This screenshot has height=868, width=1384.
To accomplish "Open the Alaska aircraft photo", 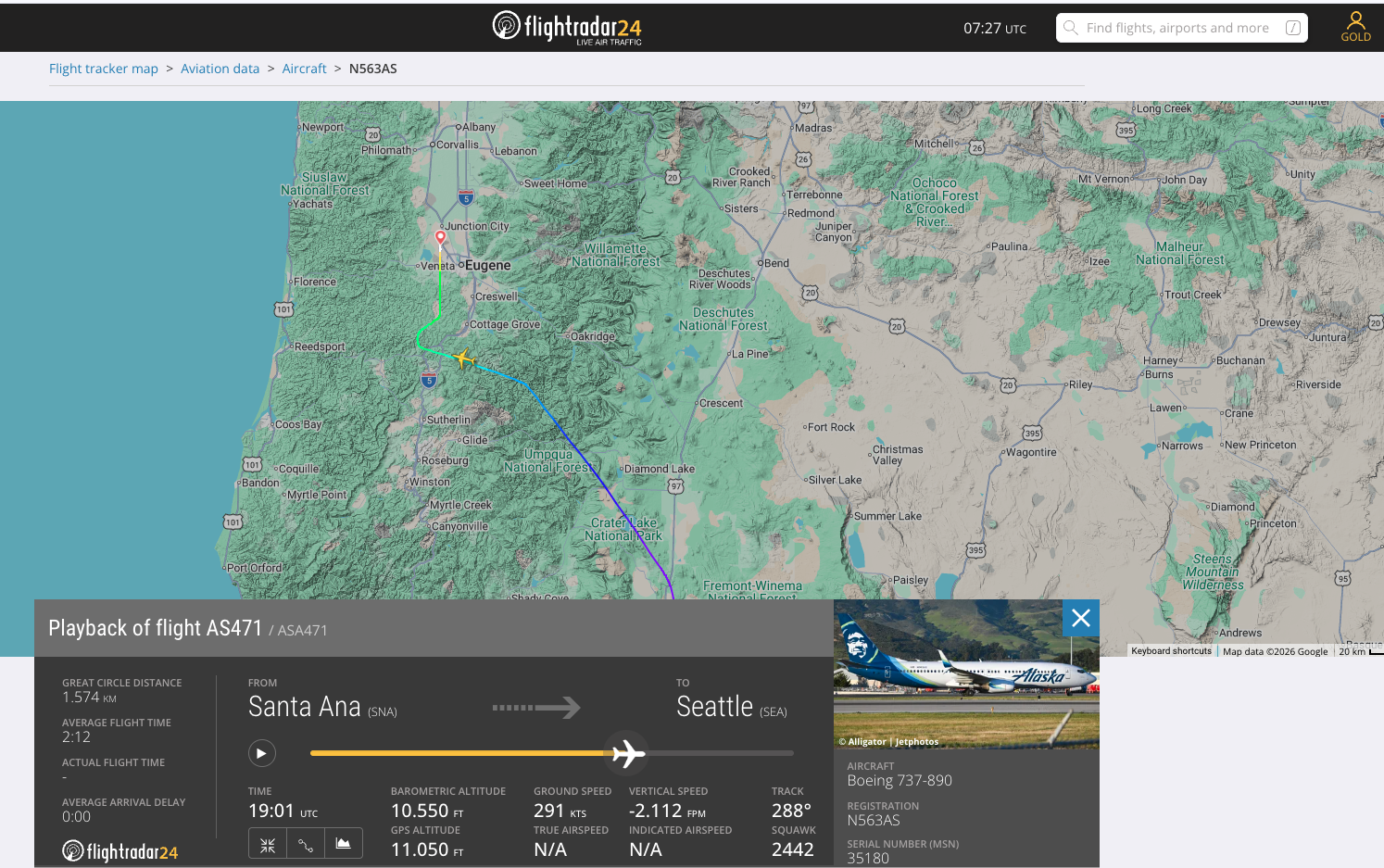I will [x=966, y=673].
